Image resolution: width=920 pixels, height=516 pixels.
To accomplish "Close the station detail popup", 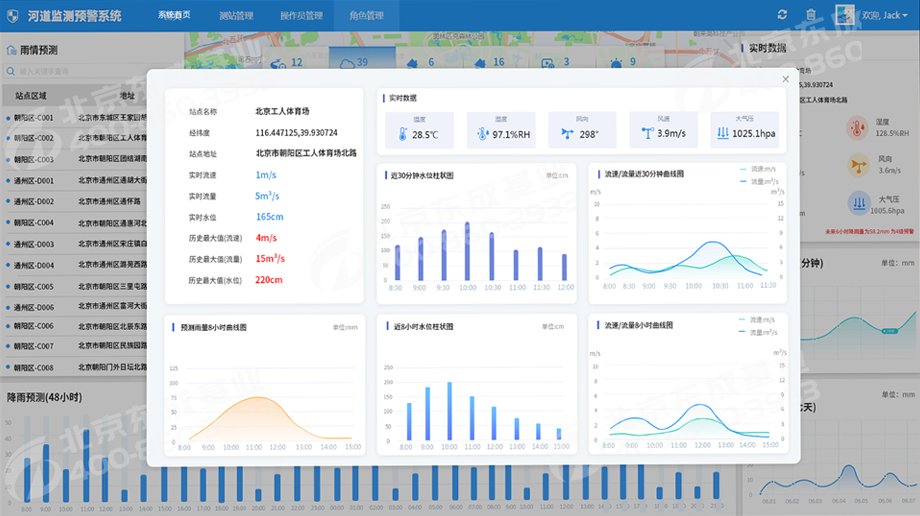I will coord(785,79).
